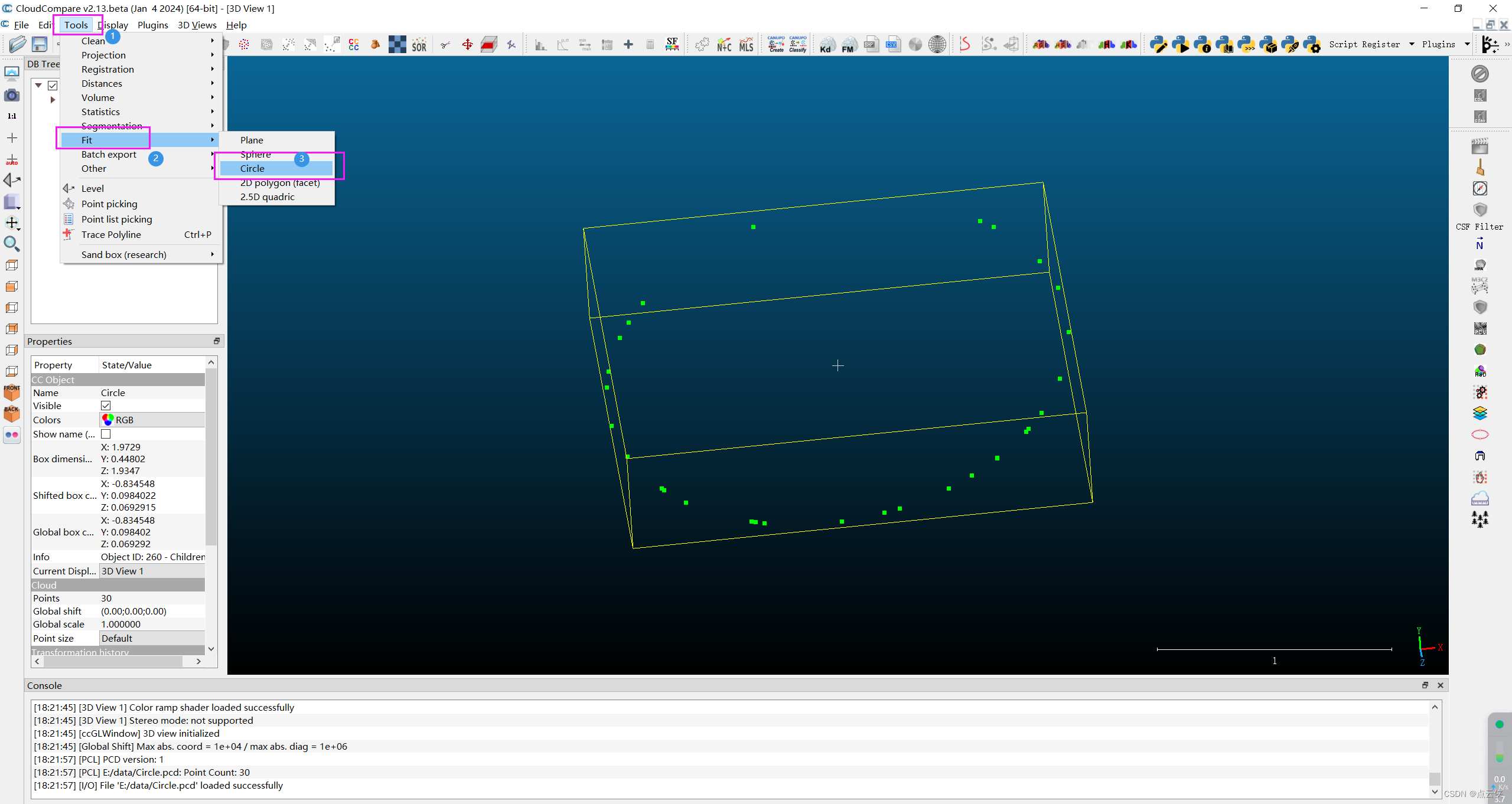
Task: Click the Console scrollbar up arrow
Action: (x=1435, y=707)
